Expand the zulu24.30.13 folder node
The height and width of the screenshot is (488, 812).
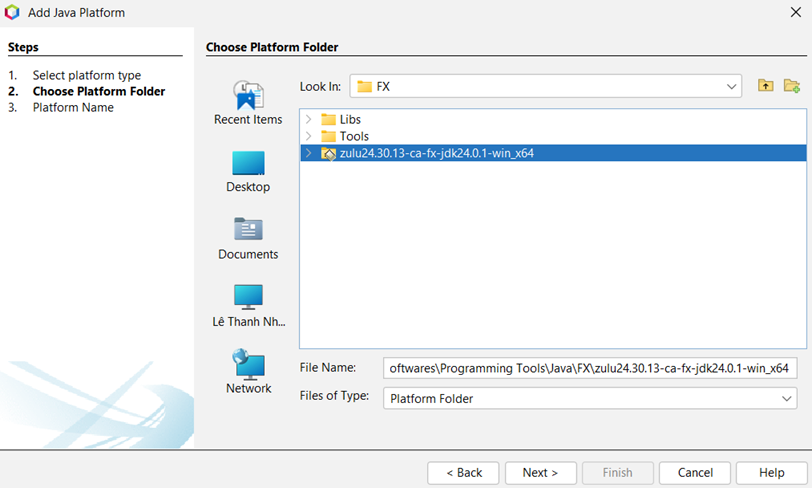click(x=309, y=153)
